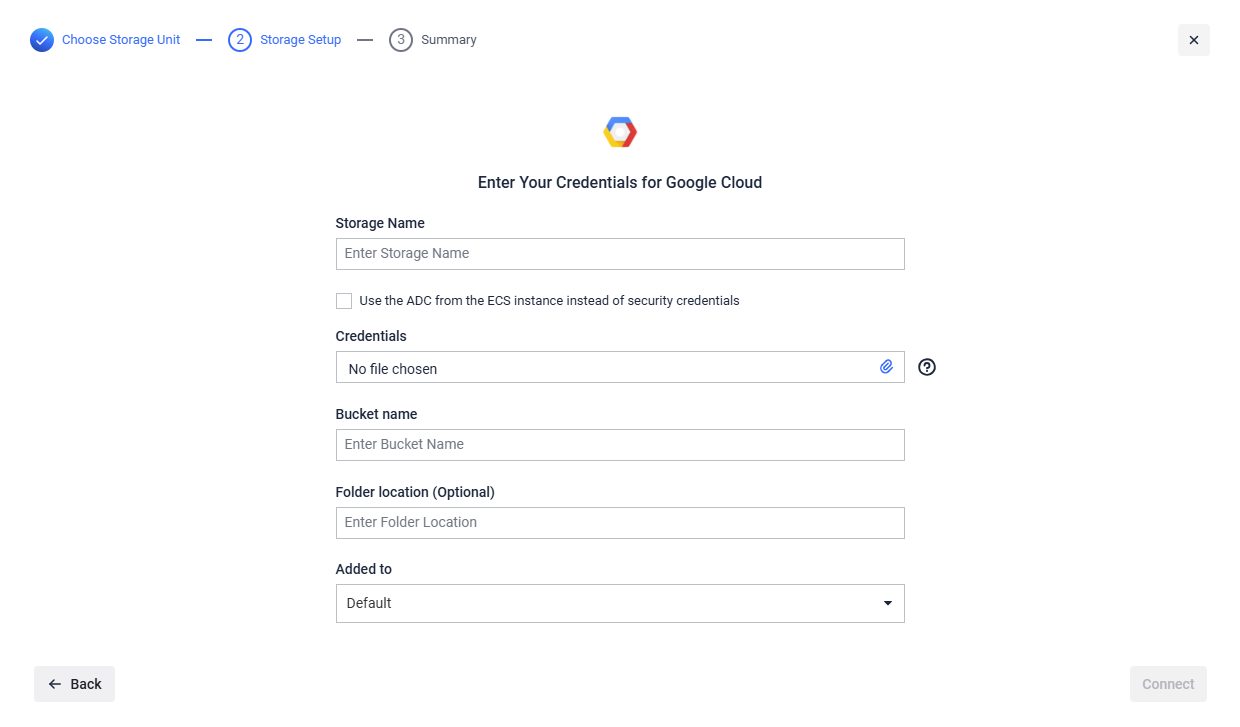The width and height of the screenshot is (1240, 727).
Task: Click the paperclip attach file icon
Action: click(886, 367)
